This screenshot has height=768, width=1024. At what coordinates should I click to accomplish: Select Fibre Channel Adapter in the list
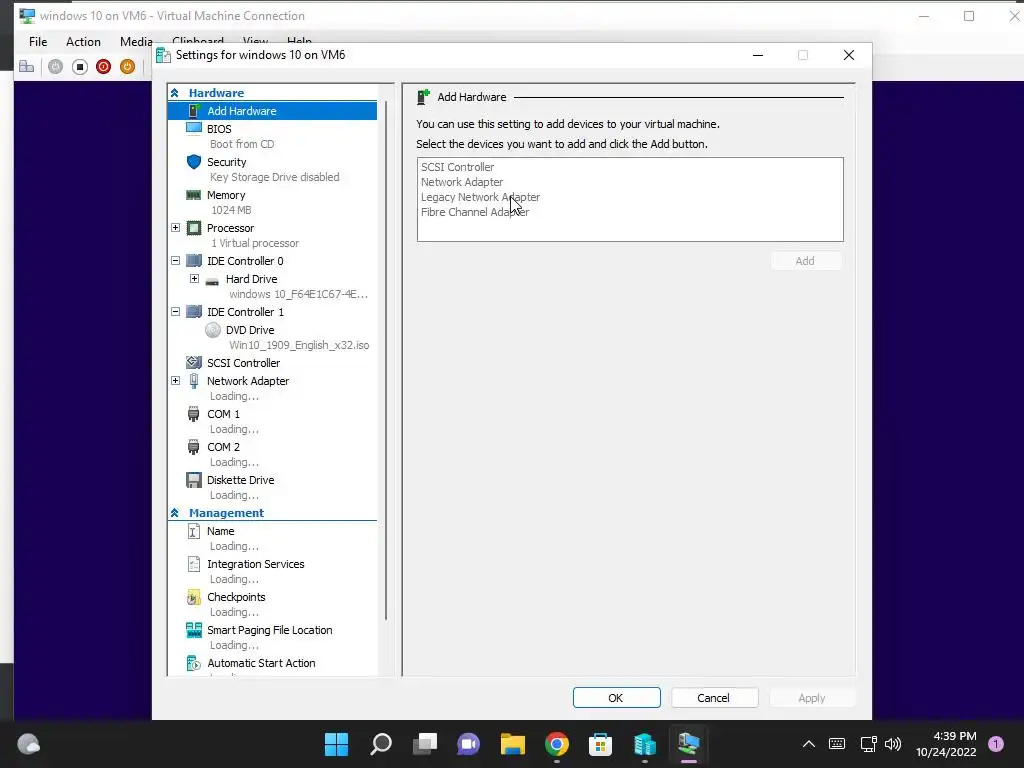[x=475, y=212]
